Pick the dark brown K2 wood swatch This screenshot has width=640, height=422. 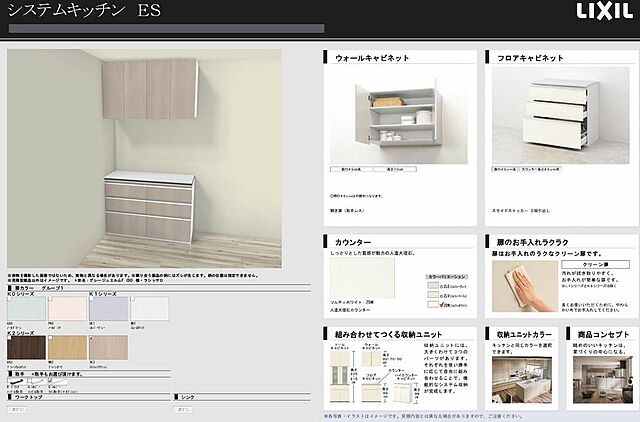coord(27,348)
